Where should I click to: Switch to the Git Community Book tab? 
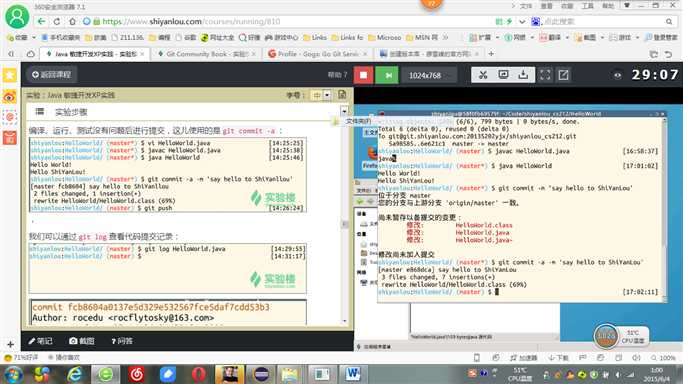click(x=207, y=54)
